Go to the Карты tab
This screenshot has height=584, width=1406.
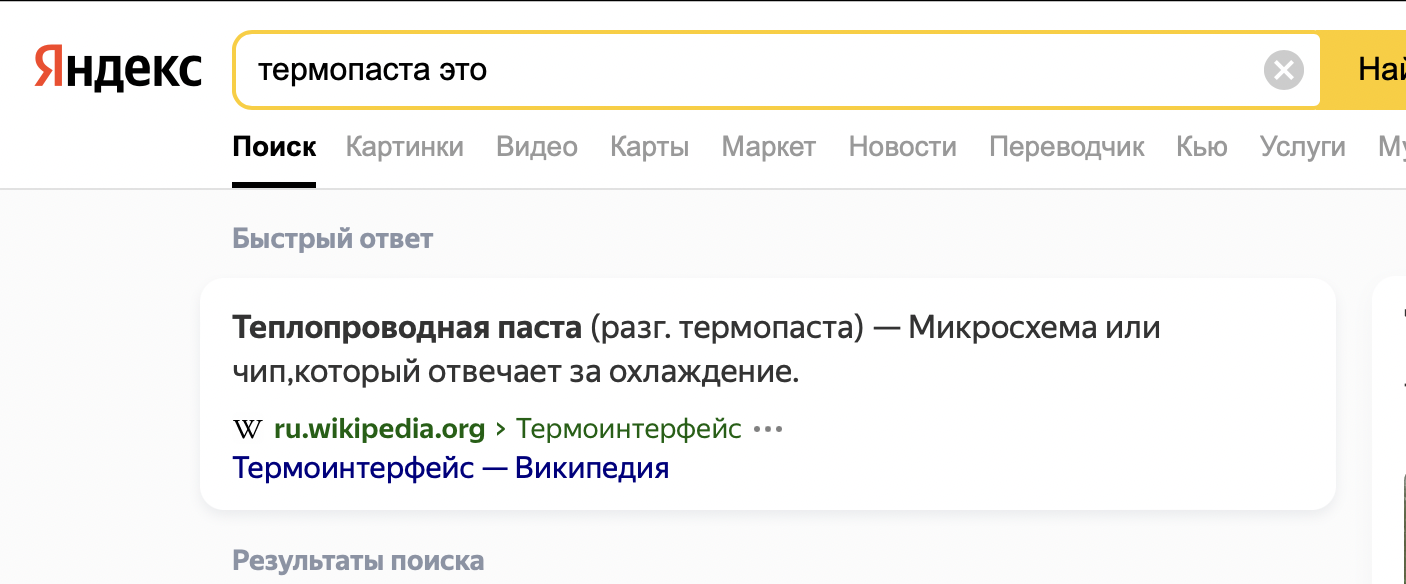coord(649,147)
